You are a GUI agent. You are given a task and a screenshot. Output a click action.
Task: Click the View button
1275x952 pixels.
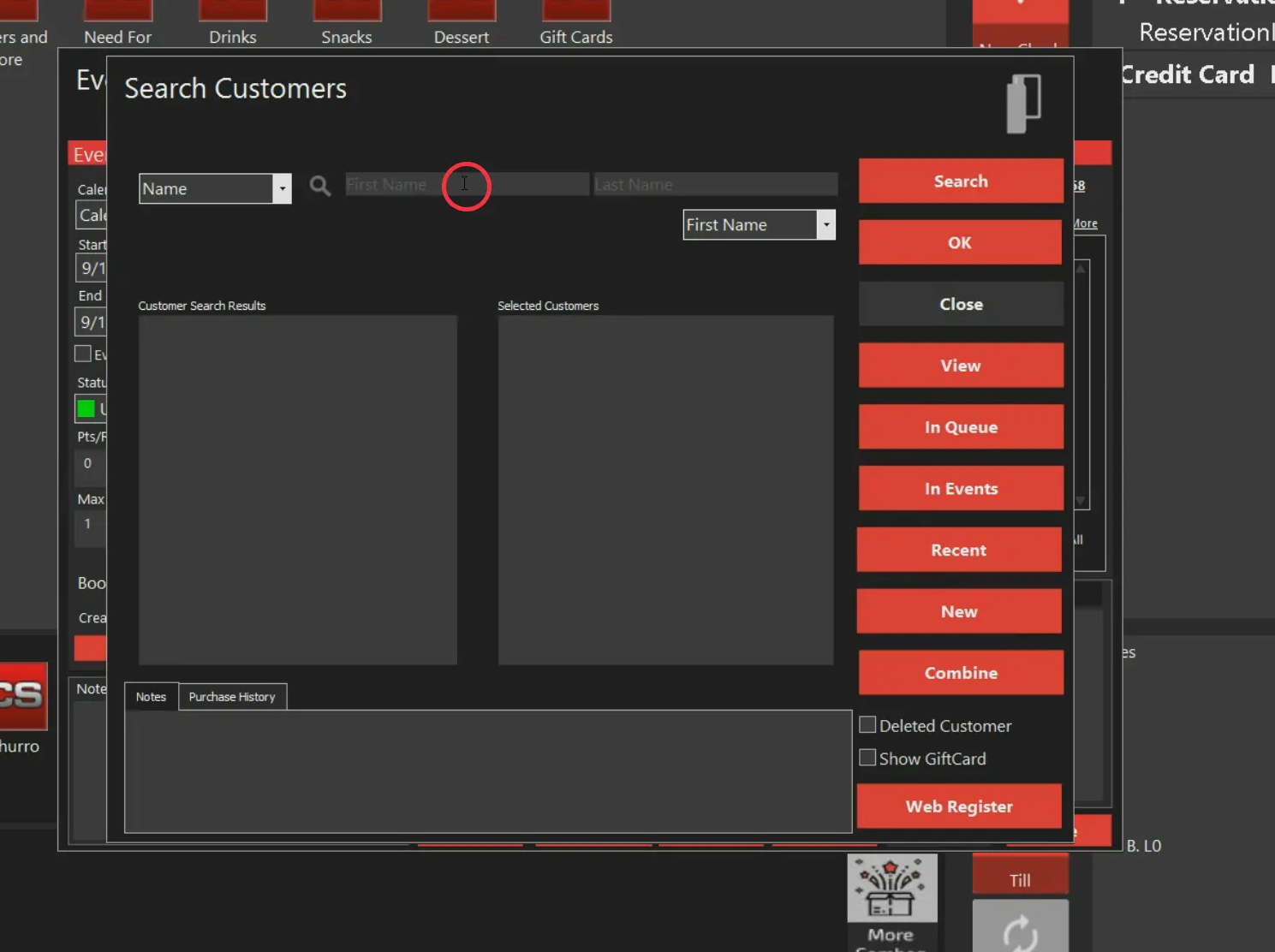961,366
